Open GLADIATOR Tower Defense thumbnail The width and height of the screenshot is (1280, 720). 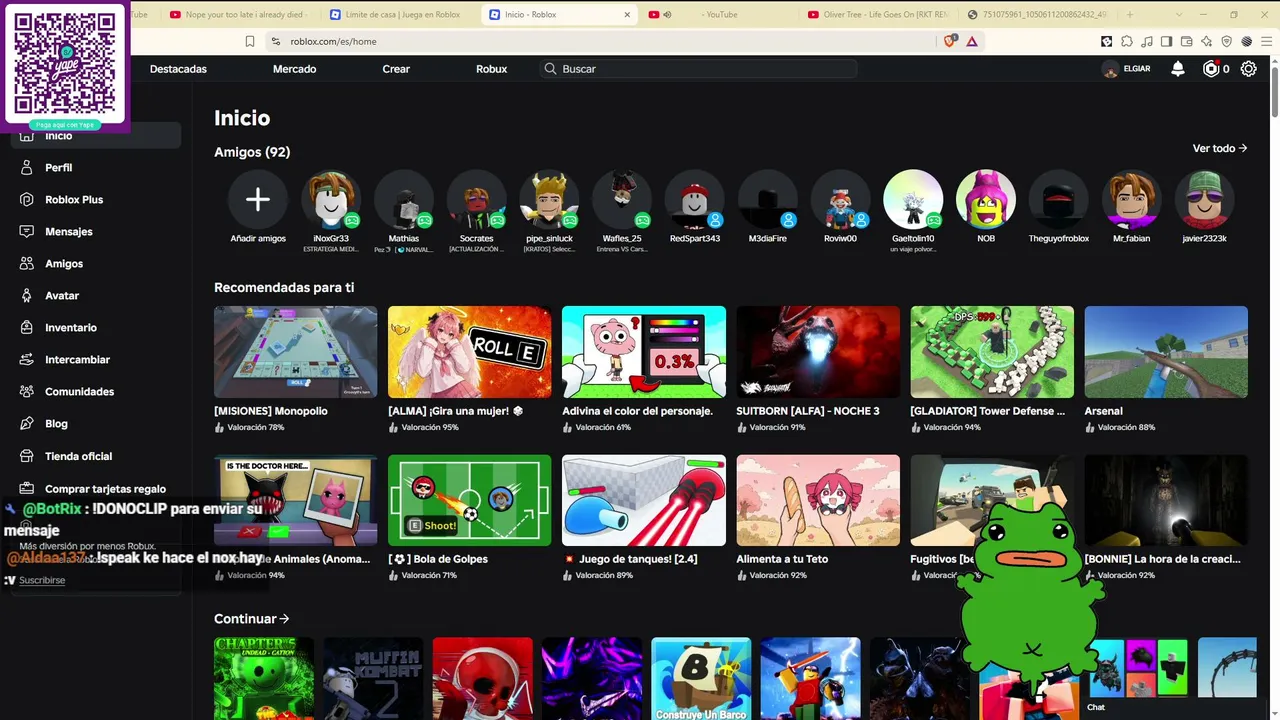992,352
